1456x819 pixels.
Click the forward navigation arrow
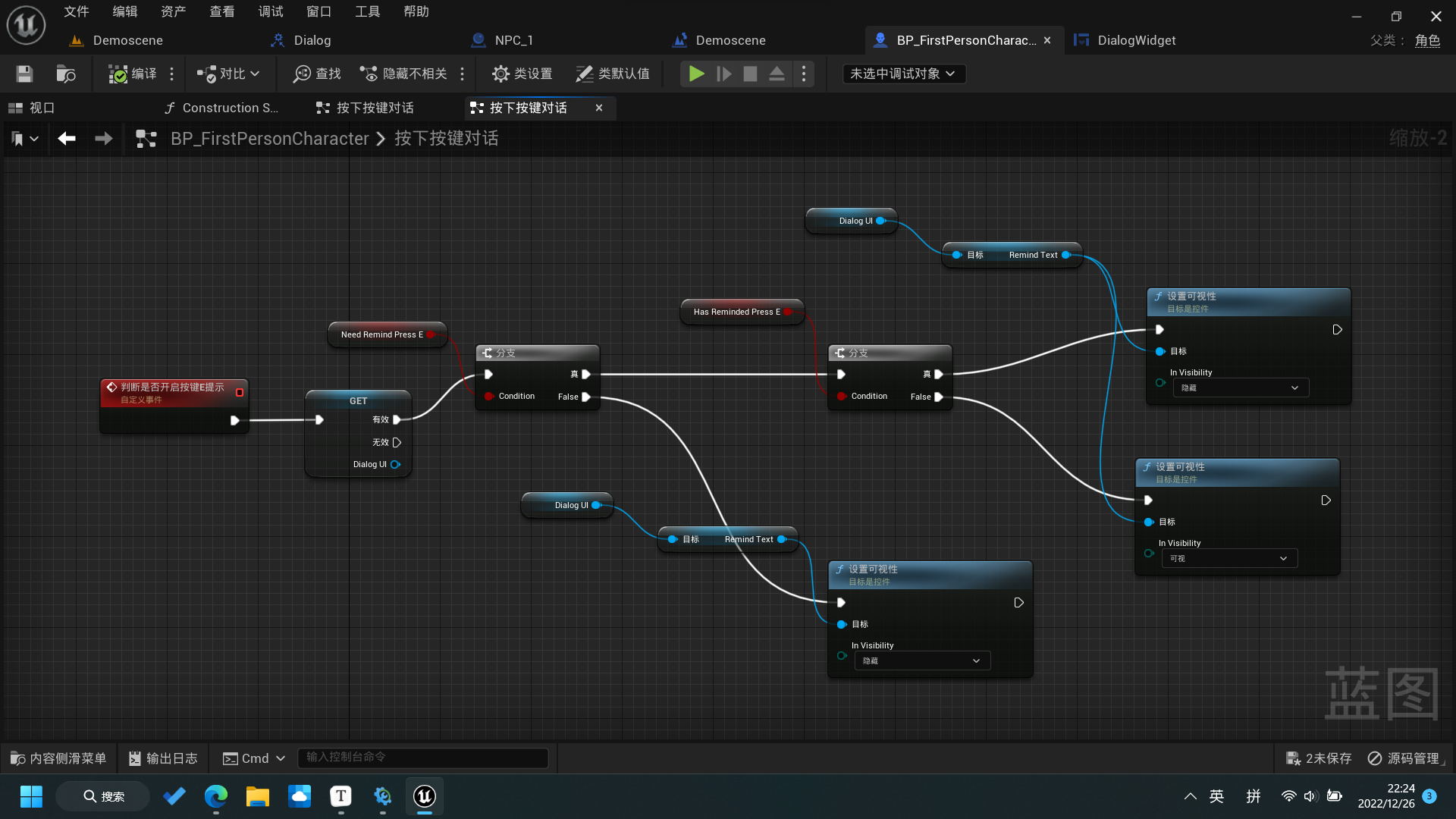point(104,138)
